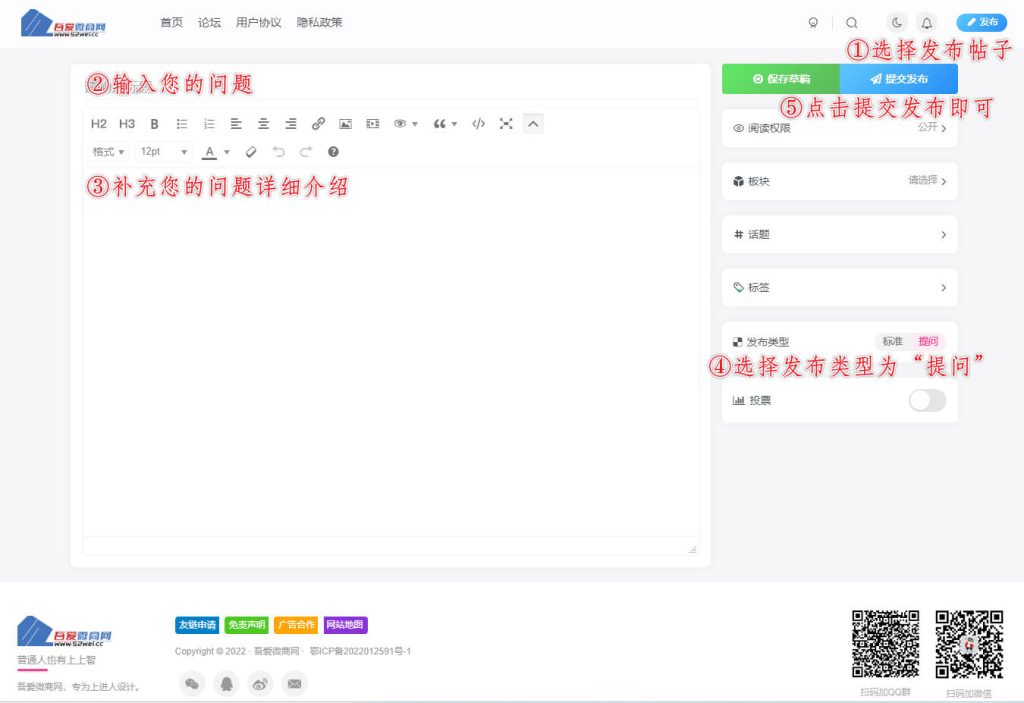
Task: Click the 提交发布 submit button
Action: (899, 79)
